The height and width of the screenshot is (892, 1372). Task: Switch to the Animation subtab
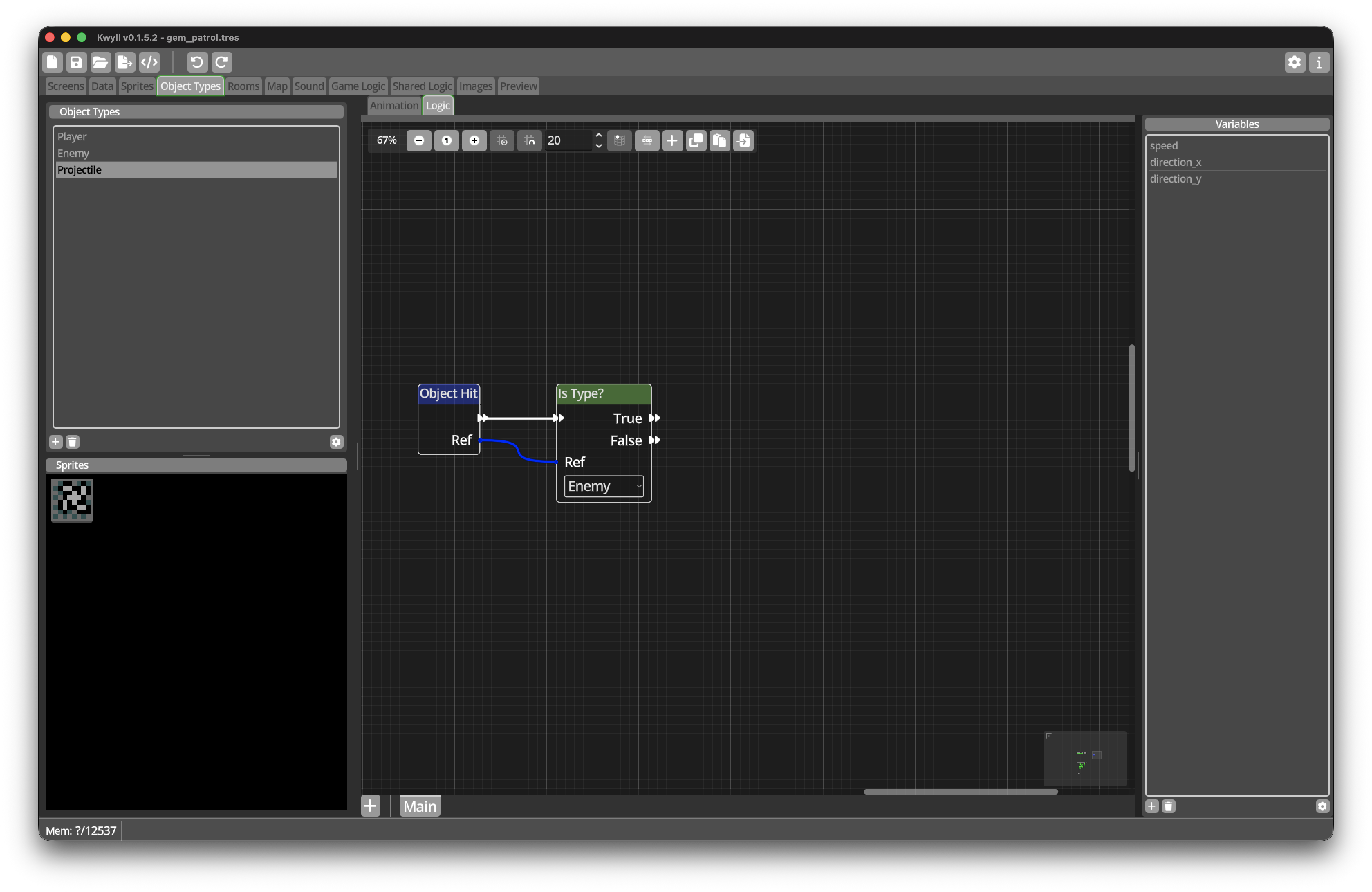tap(394, 106)
